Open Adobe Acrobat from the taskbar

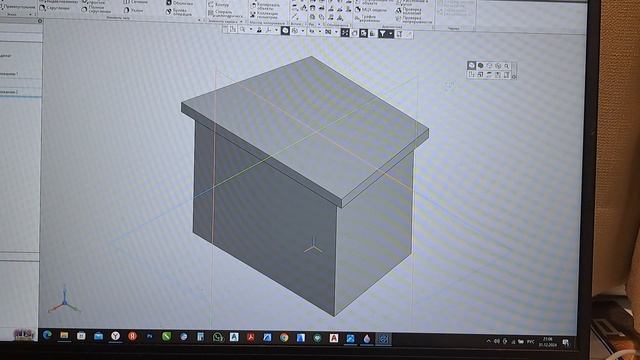point(251,338)
